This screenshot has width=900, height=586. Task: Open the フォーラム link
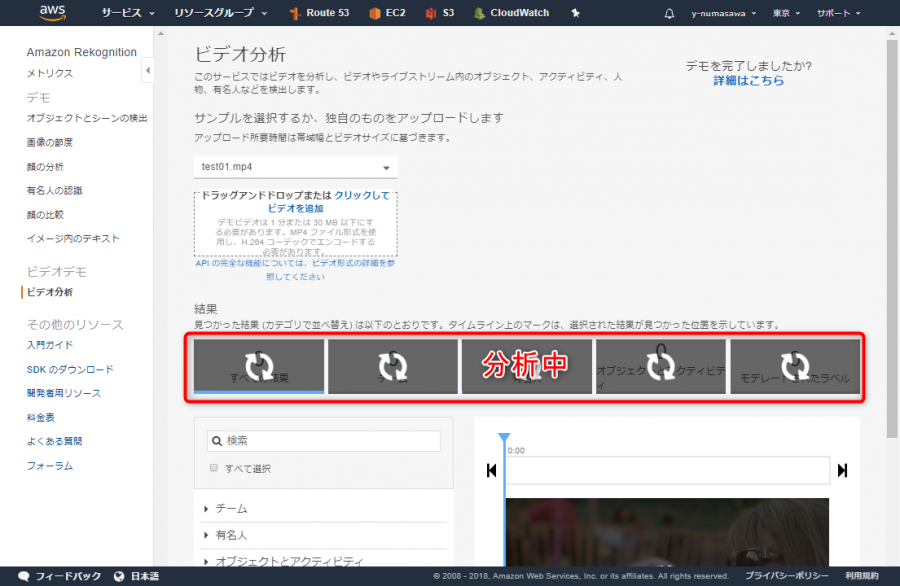50,465
